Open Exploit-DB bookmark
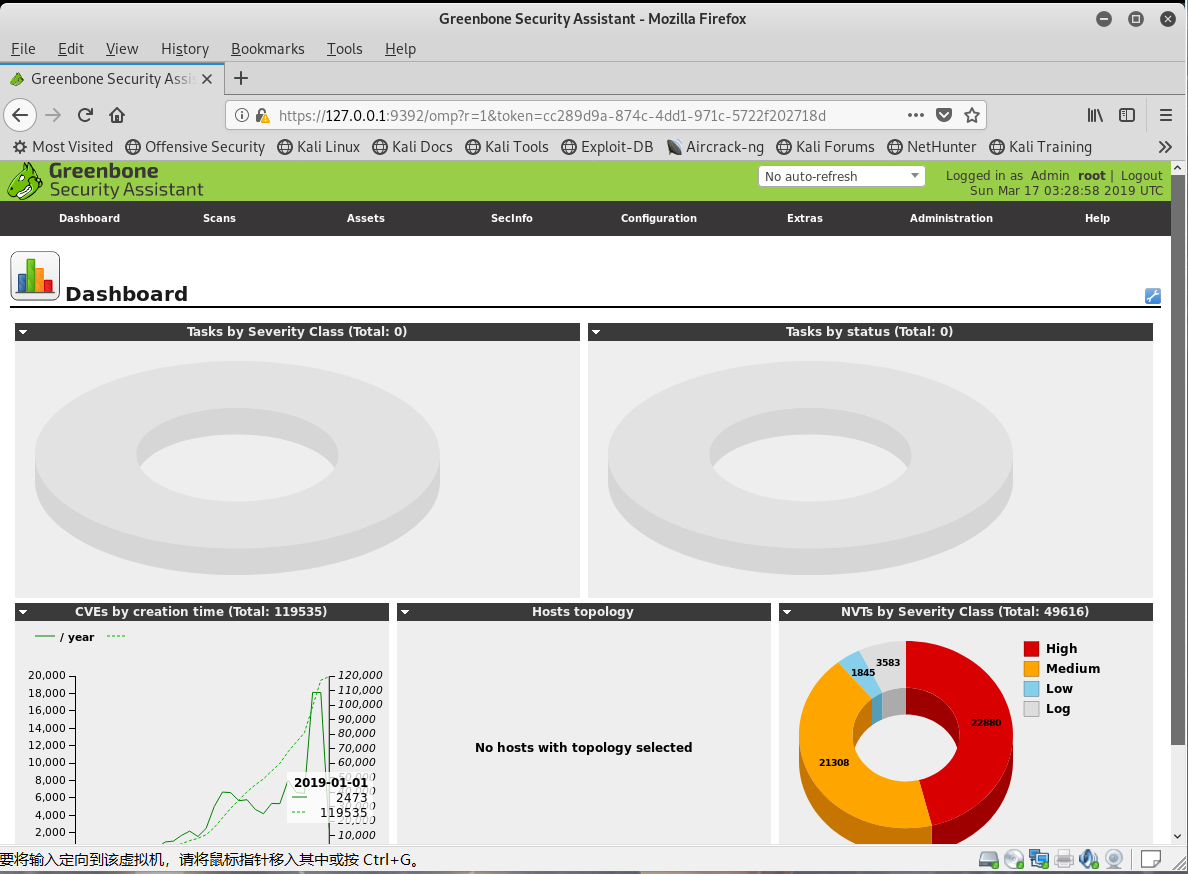Screen dimensions: 1188x874 click(607, 147)
